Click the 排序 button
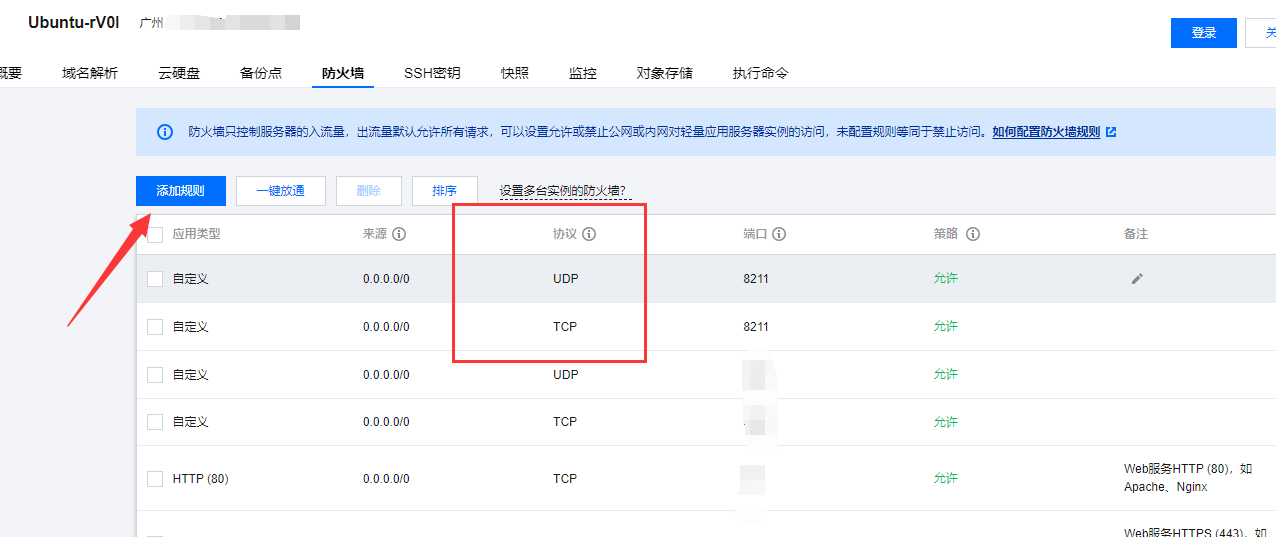The image size is (1276, 537). pyautogui.click(x=444, y=191)
